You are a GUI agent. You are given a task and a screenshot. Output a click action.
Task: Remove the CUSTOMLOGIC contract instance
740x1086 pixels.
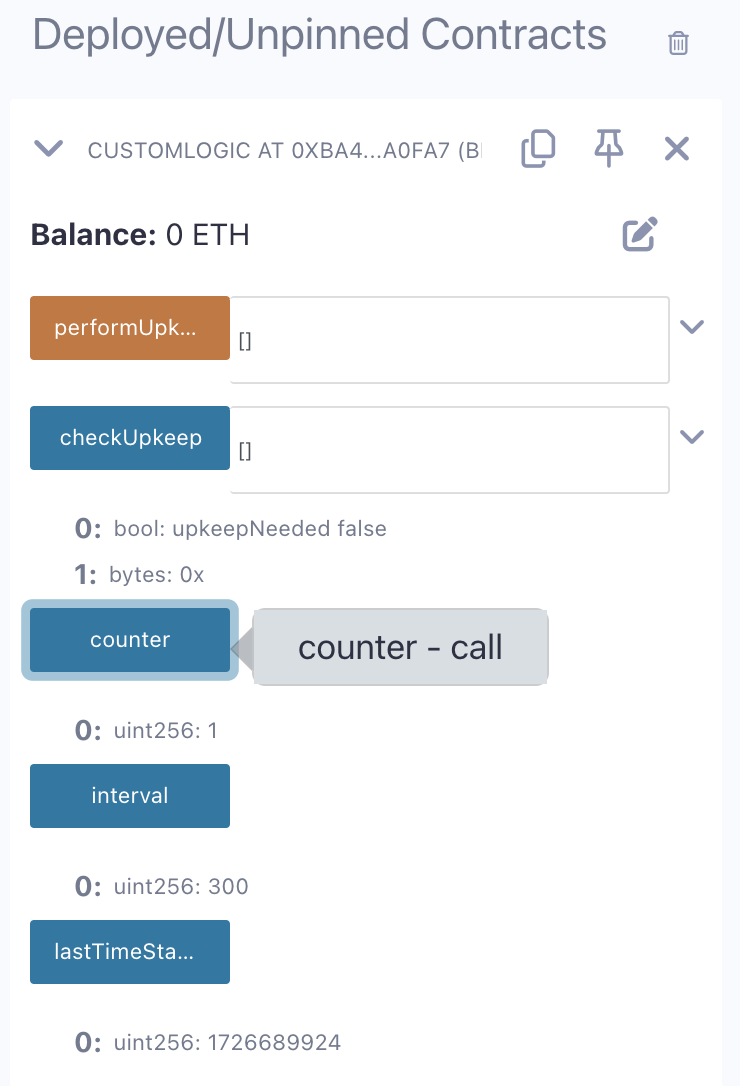coord(677,150)
